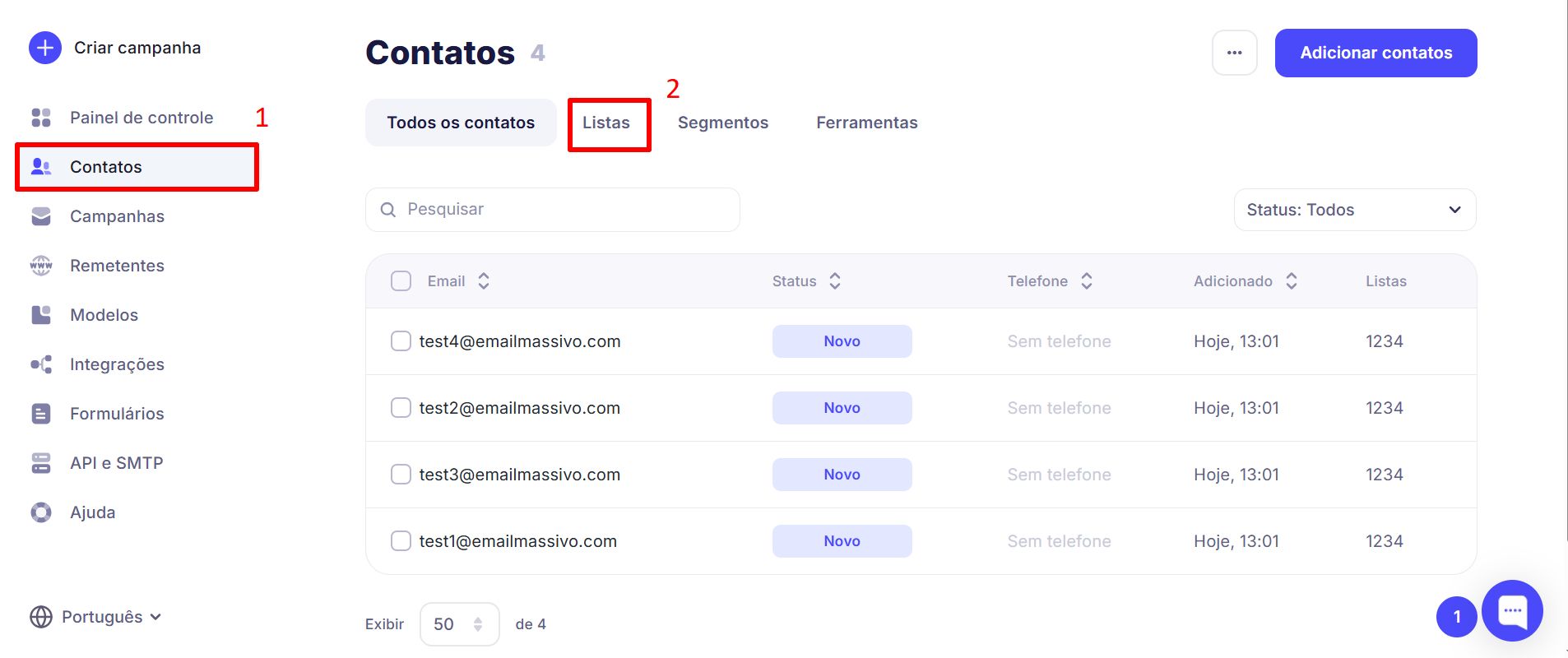Click the Adicionar contatos button

point(1375,53)
